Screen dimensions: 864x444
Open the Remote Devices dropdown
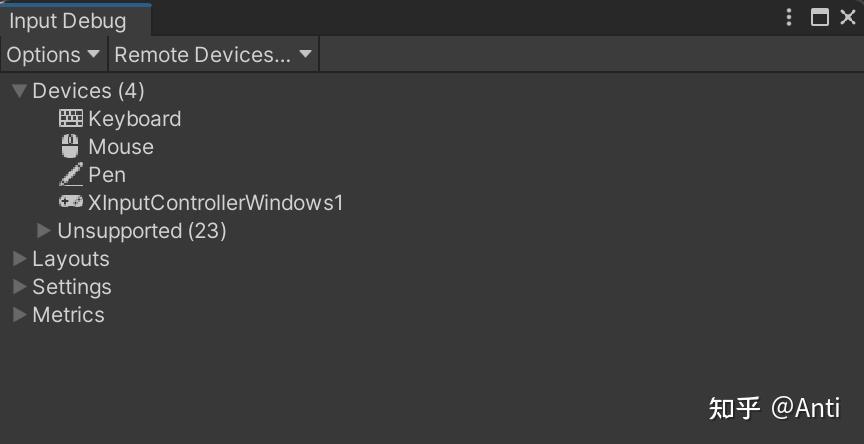213,55
